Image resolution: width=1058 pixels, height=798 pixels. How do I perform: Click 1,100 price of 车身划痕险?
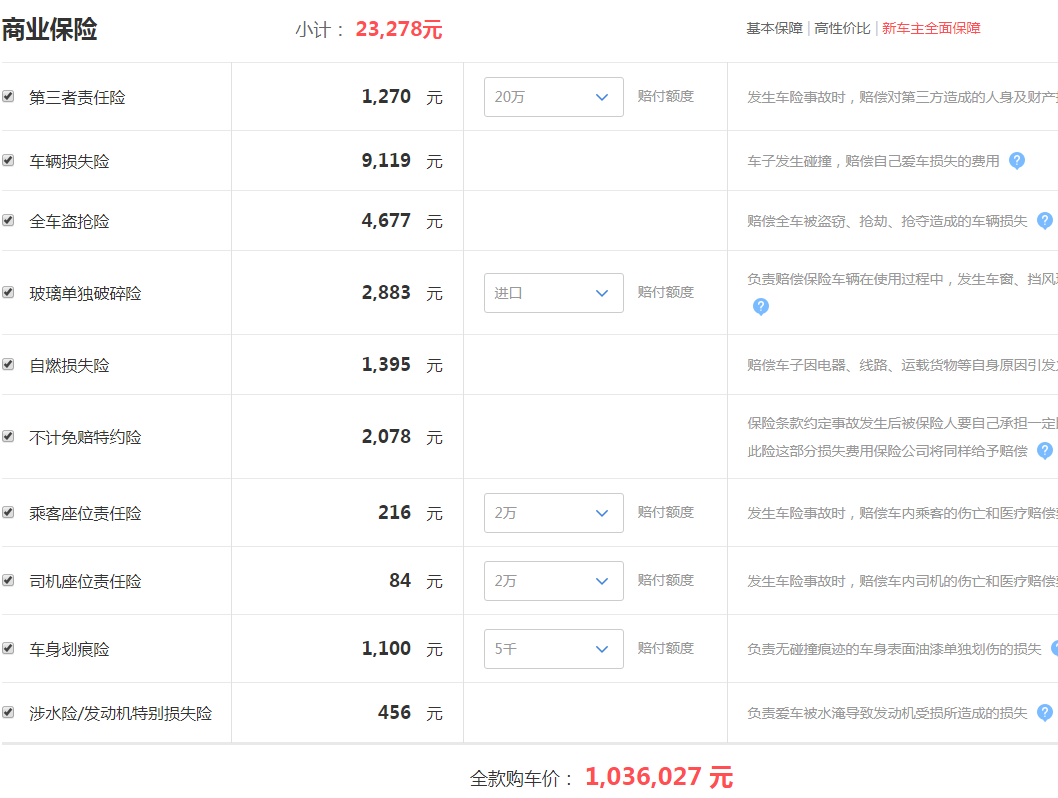click(x=386, y=649)
